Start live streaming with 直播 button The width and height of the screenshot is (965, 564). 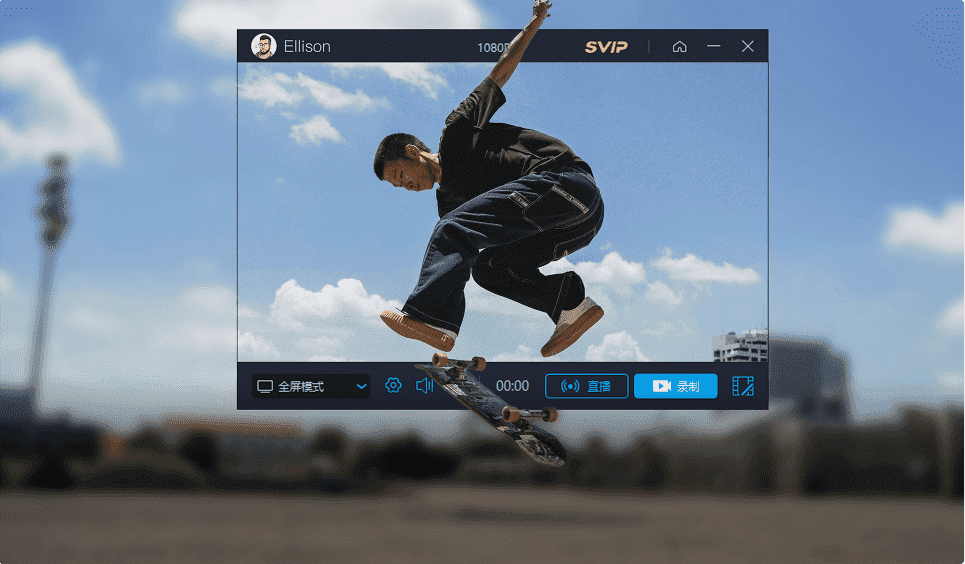586,386
